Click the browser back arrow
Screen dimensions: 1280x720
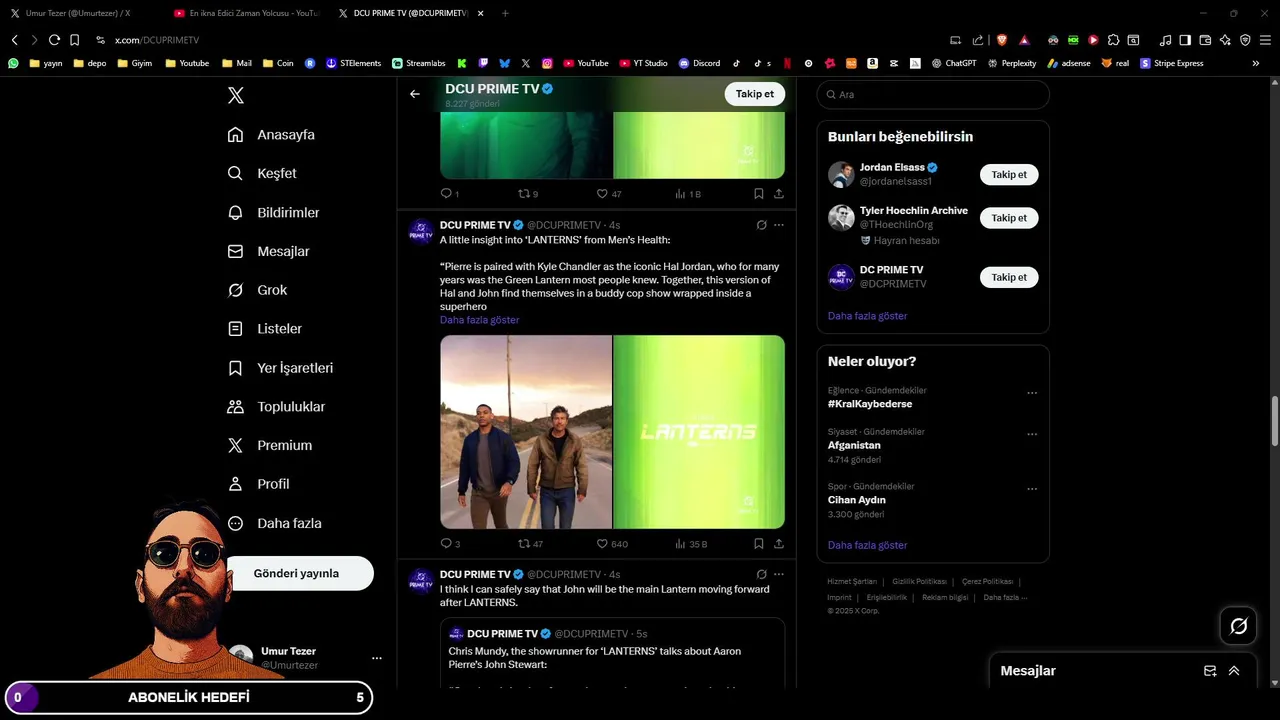coord(14,40)
